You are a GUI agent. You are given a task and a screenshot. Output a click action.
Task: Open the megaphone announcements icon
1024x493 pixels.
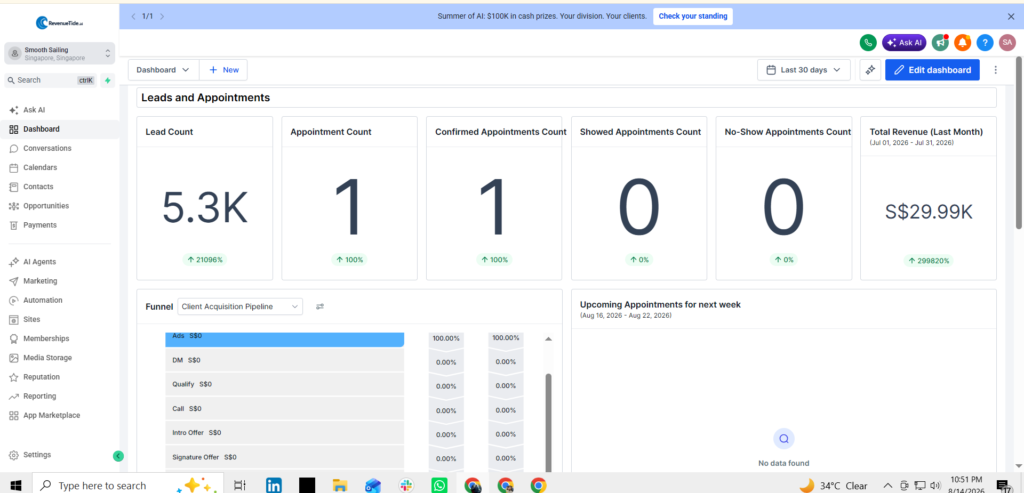pyautogui.click(x=940, y=42)
